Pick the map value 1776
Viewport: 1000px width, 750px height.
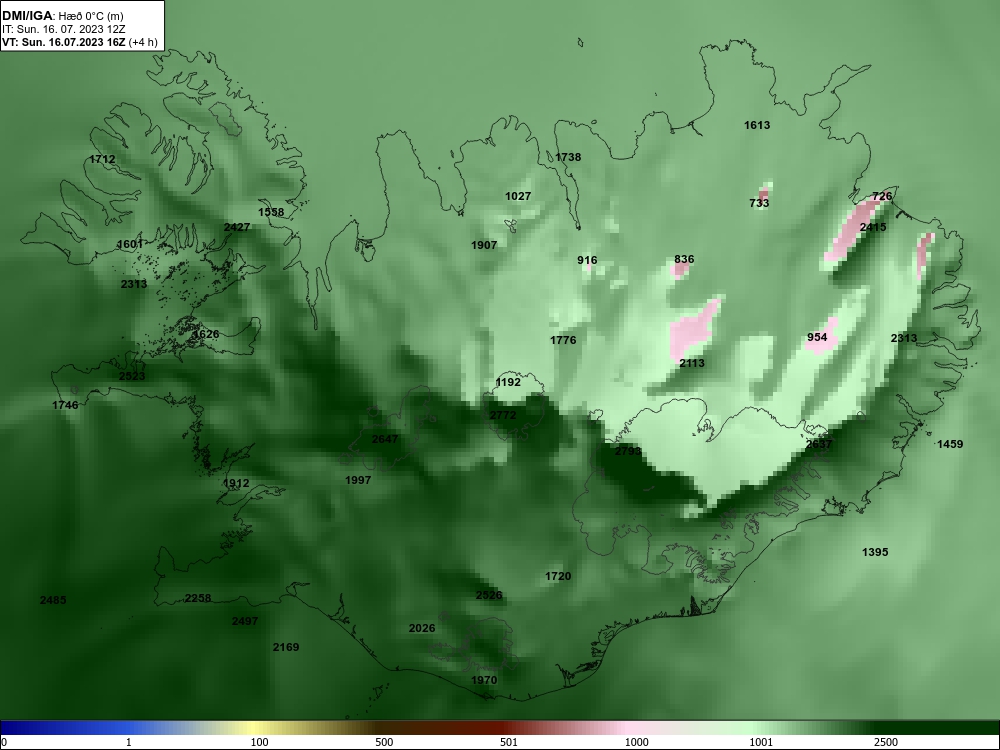563,340
